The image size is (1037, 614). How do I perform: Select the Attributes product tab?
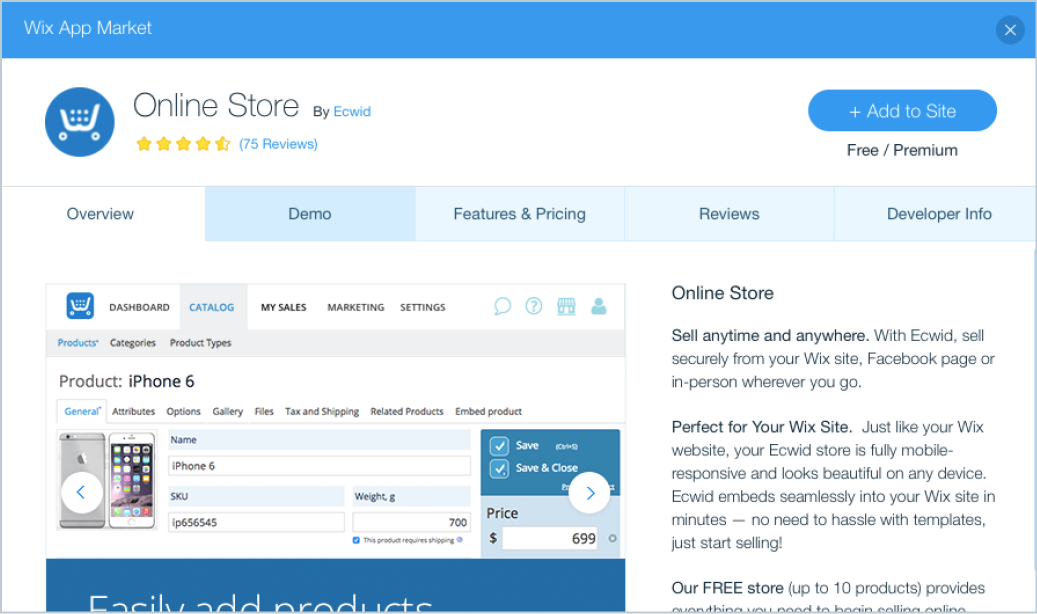pos(134,411)
